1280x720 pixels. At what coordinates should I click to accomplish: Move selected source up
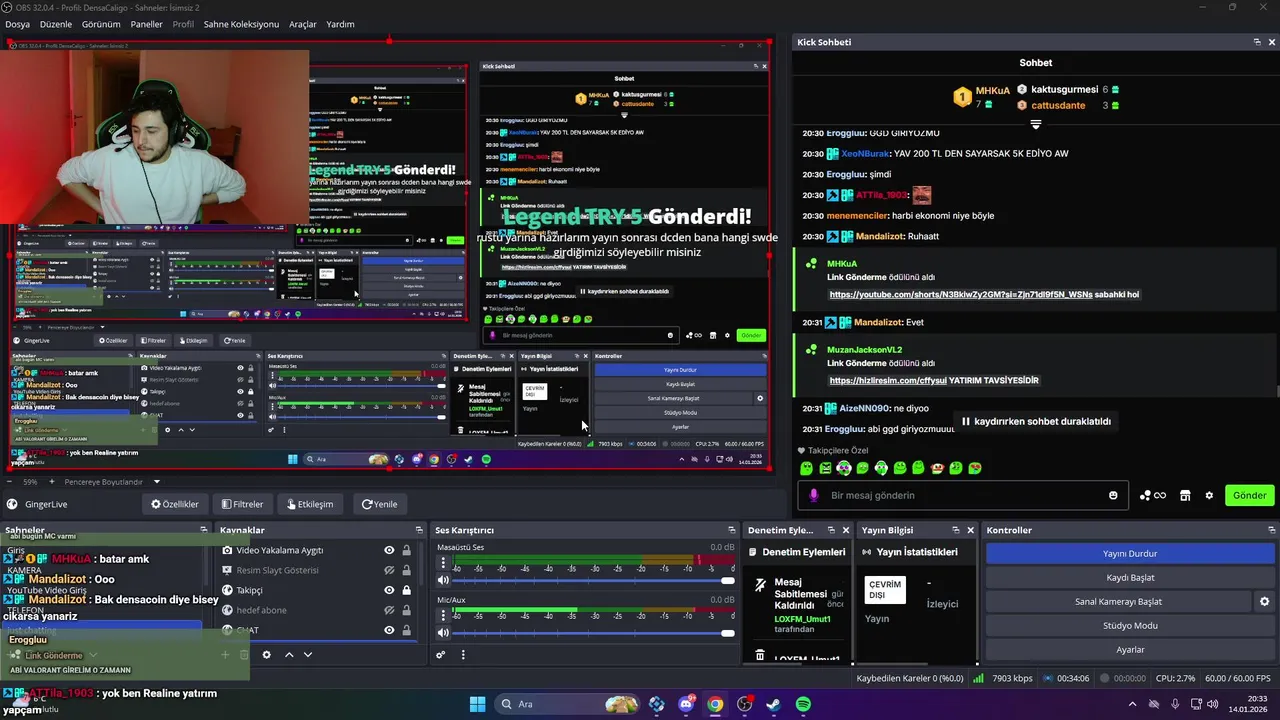point(289,655)
